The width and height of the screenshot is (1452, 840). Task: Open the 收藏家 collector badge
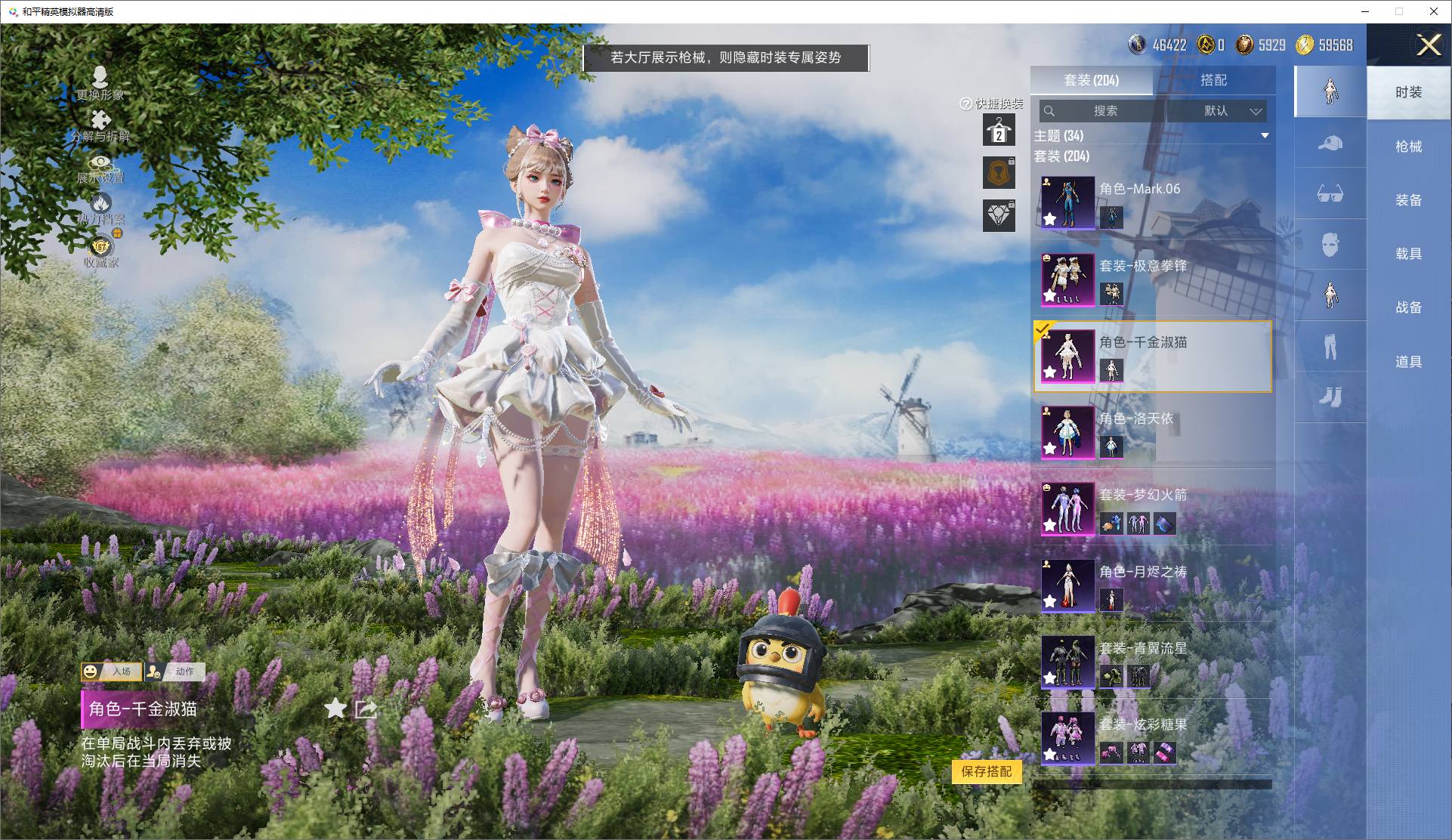(x=100, y=246)
